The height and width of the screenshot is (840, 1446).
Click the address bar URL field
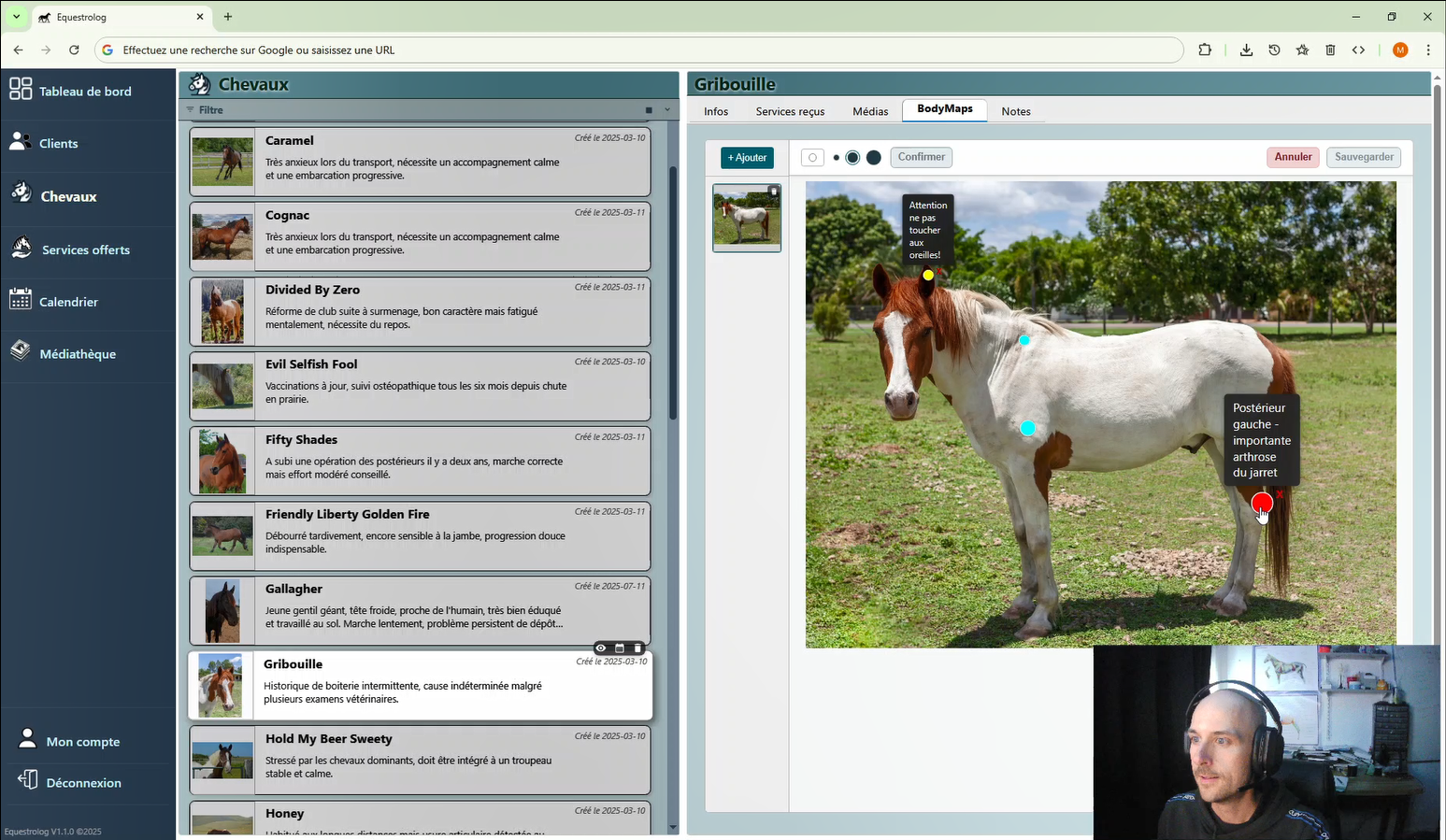[x=639, y=50]
